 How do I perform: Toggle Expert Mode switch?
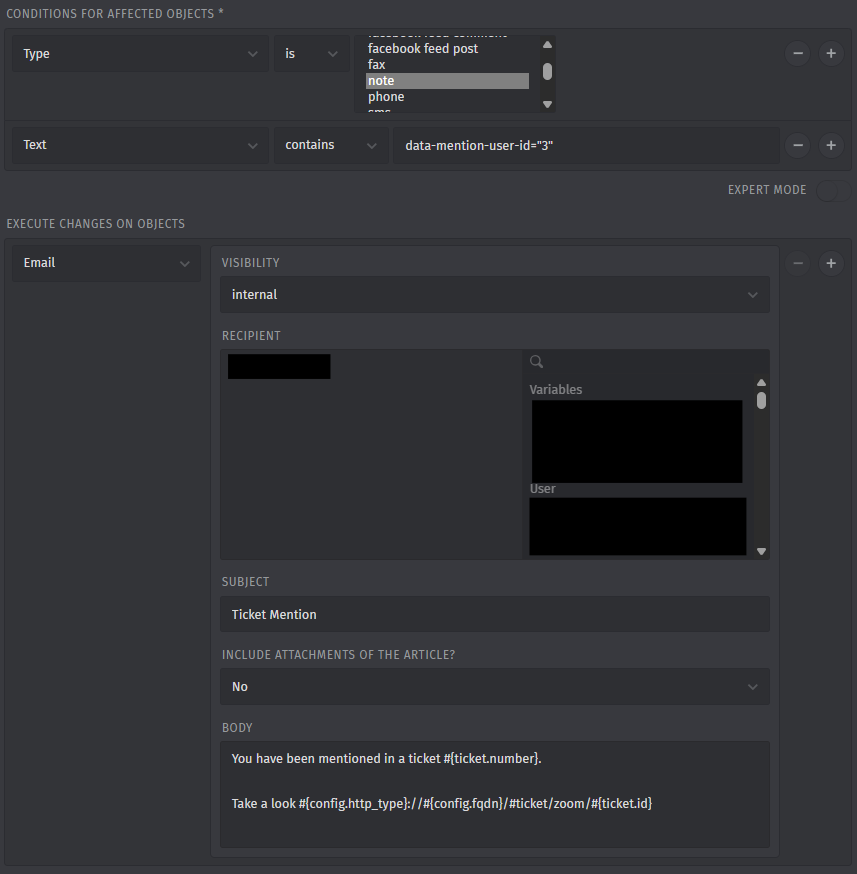click(x=832, y=190)
